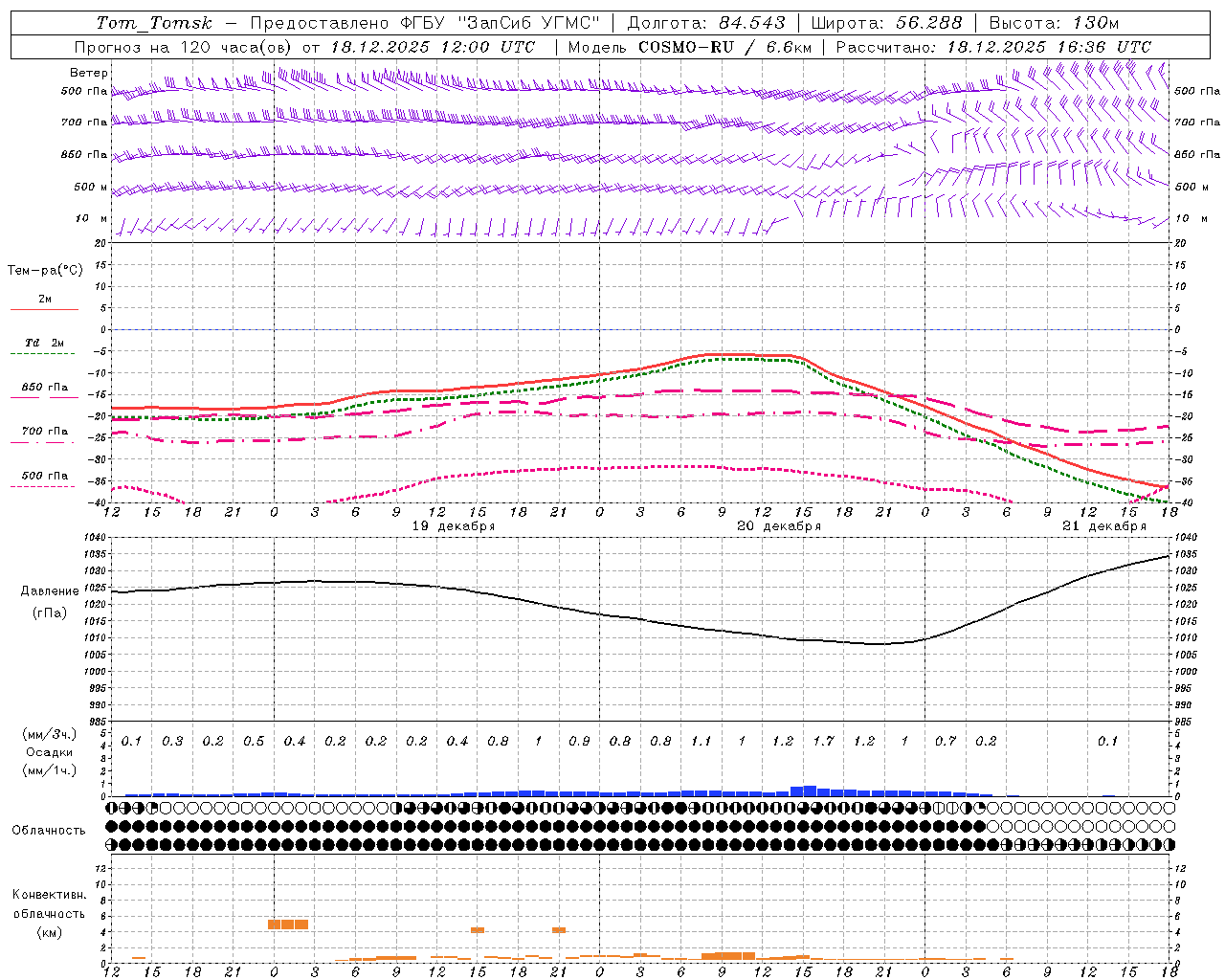Click the '700 гПа' temperature legend entry

[x=45, y=432]
